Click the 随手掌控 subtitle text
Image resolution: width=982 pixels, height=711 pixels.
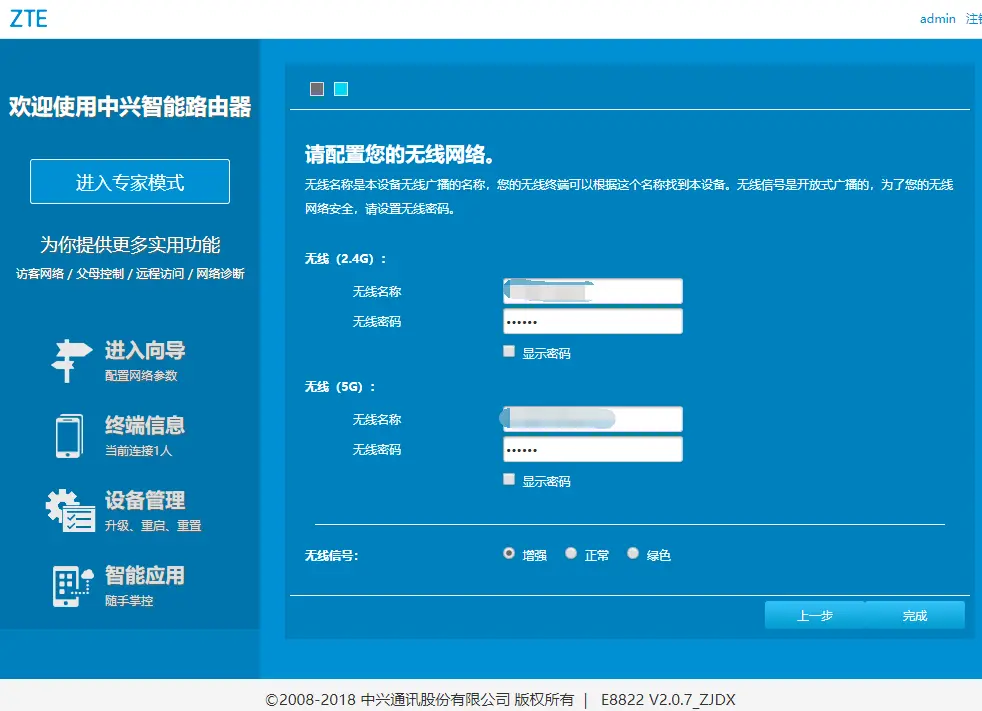[129, 601]
